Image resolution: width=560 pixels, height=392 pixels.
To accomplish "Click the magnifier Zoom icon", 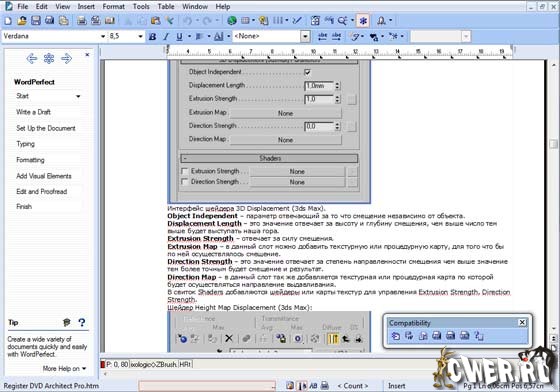I will (x=342, y=21).
